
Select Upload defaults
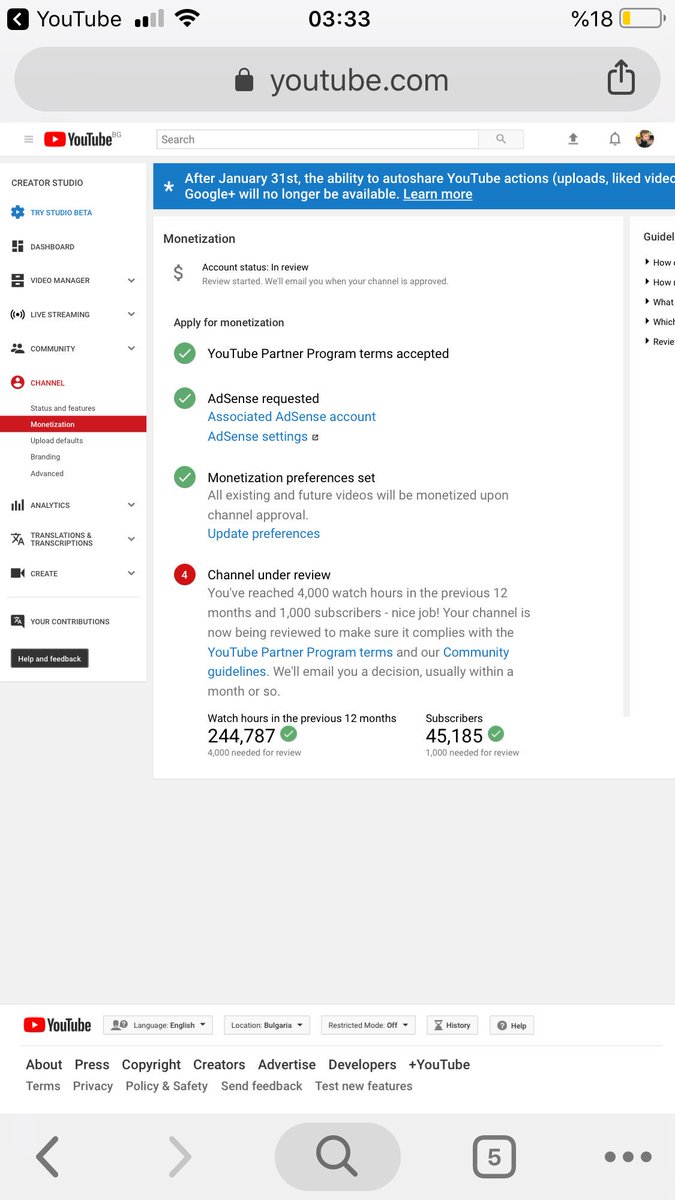[57, 440]
